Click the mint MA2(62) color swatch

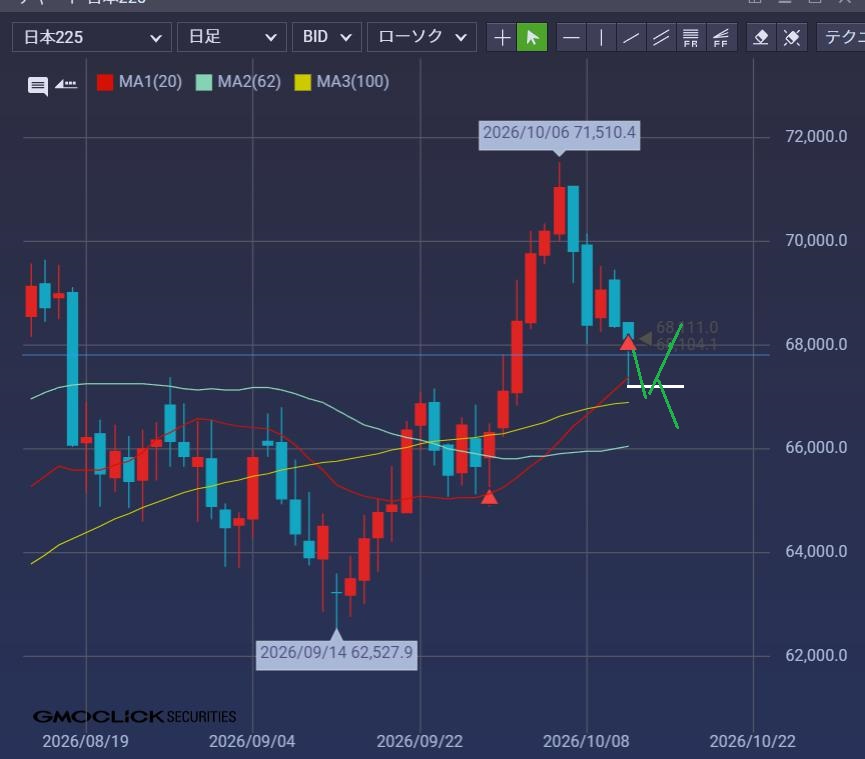pyautogui.click(x=204, y=83)
